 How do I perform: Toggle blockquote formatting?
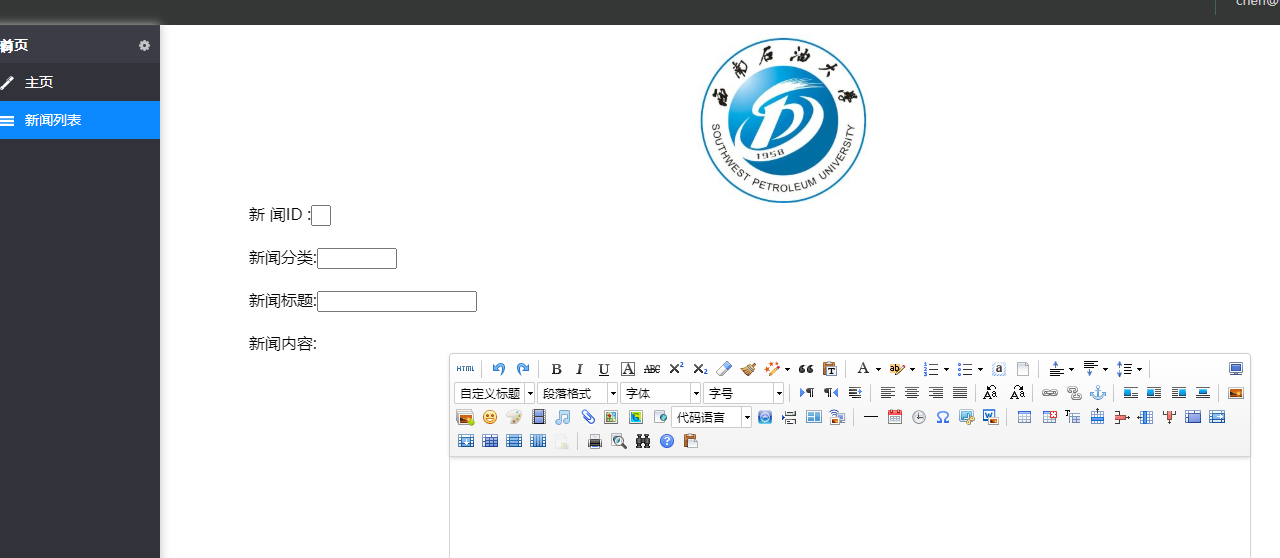point(806,369)
